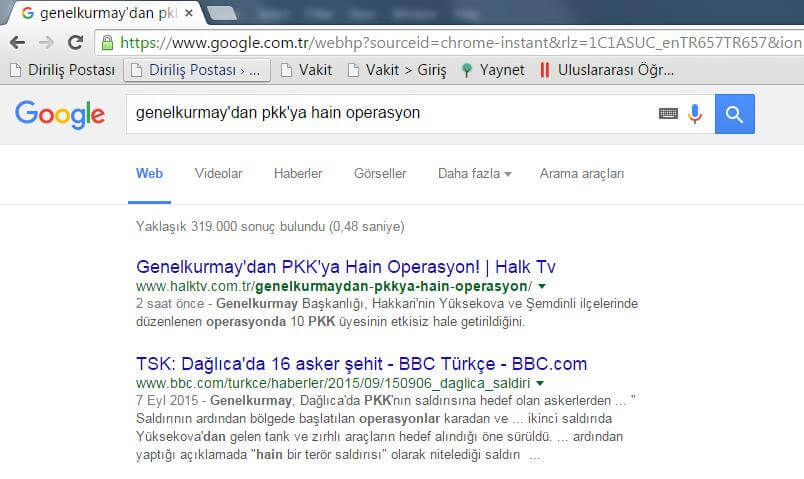
Task: Expand options arrow beside the Halk Tv URL
Action: coord(541,287)
